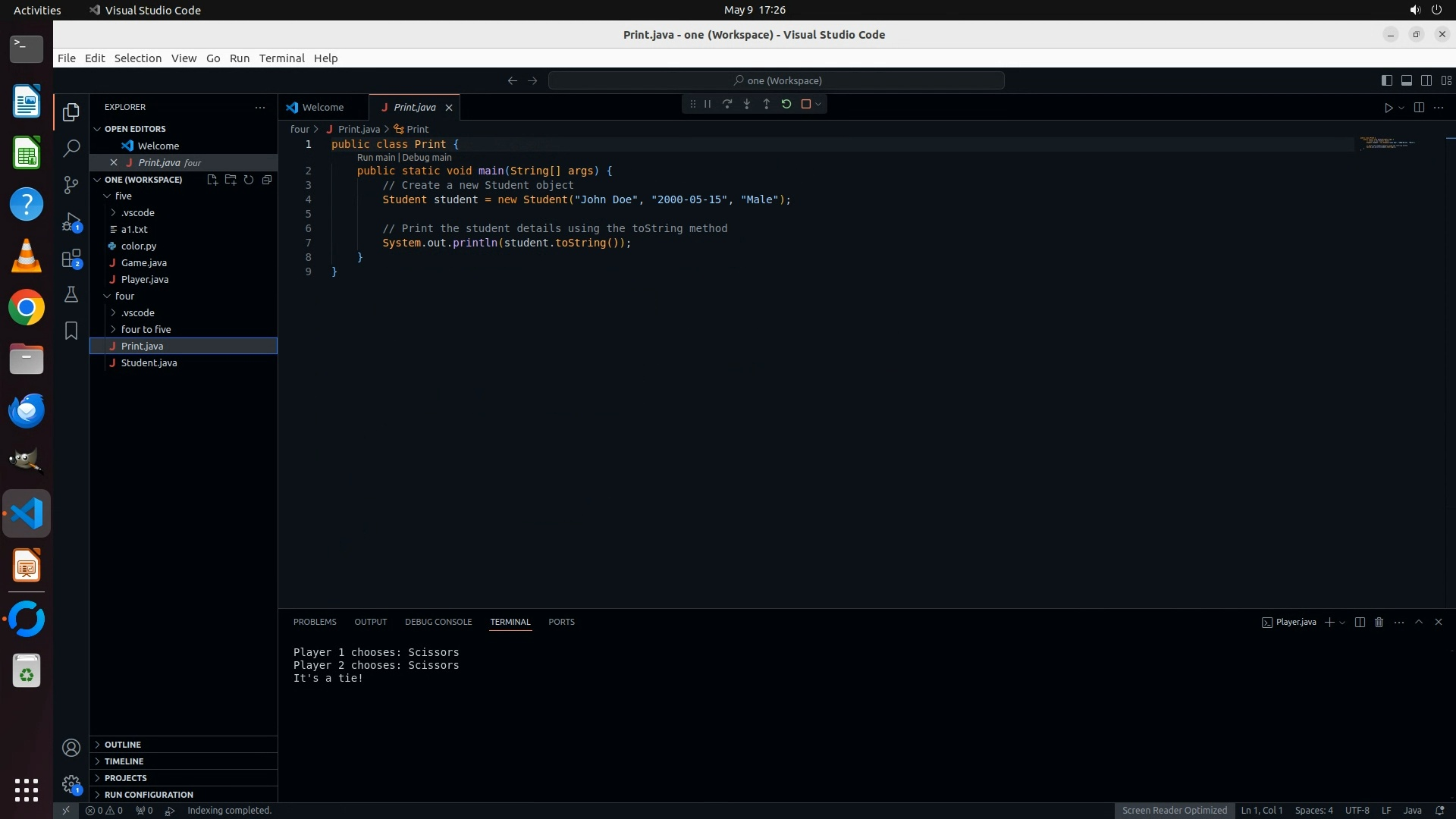Collapse the five folder

(x=123, y=196)
